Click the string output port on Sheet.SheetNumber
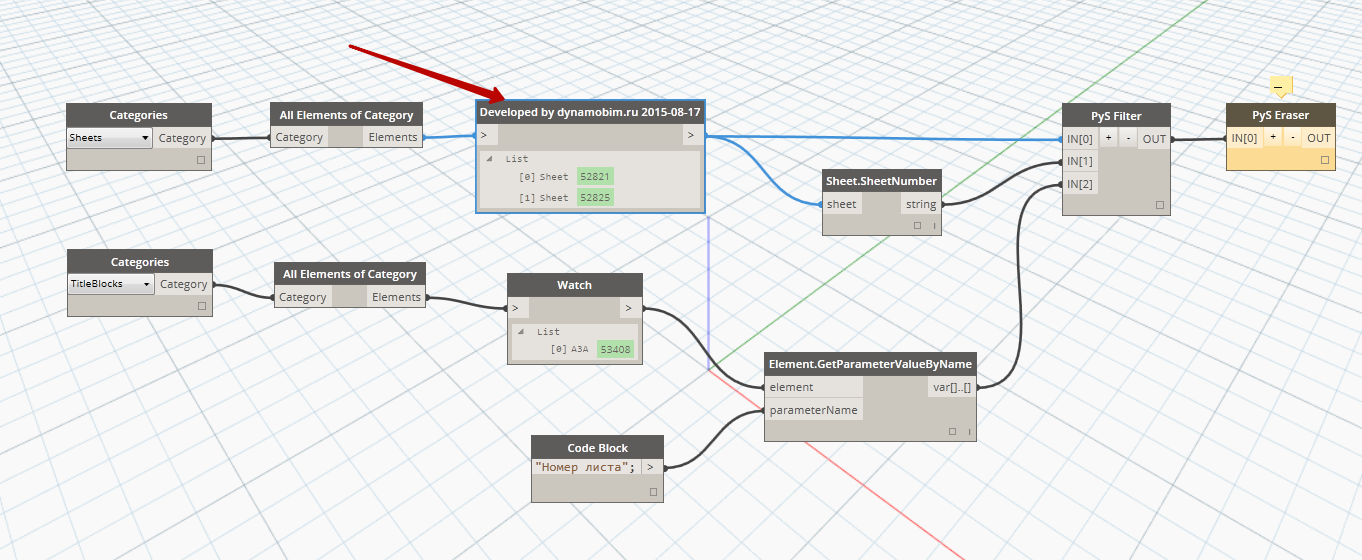1362x560 pixels. pos(920,204)
